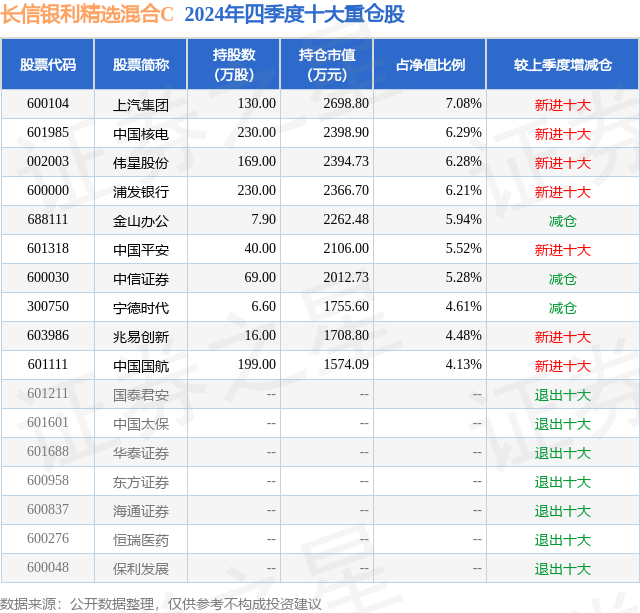Select 减仓 label in 中信证券 row
Screen dimensions: 640x613
point(562,279)
